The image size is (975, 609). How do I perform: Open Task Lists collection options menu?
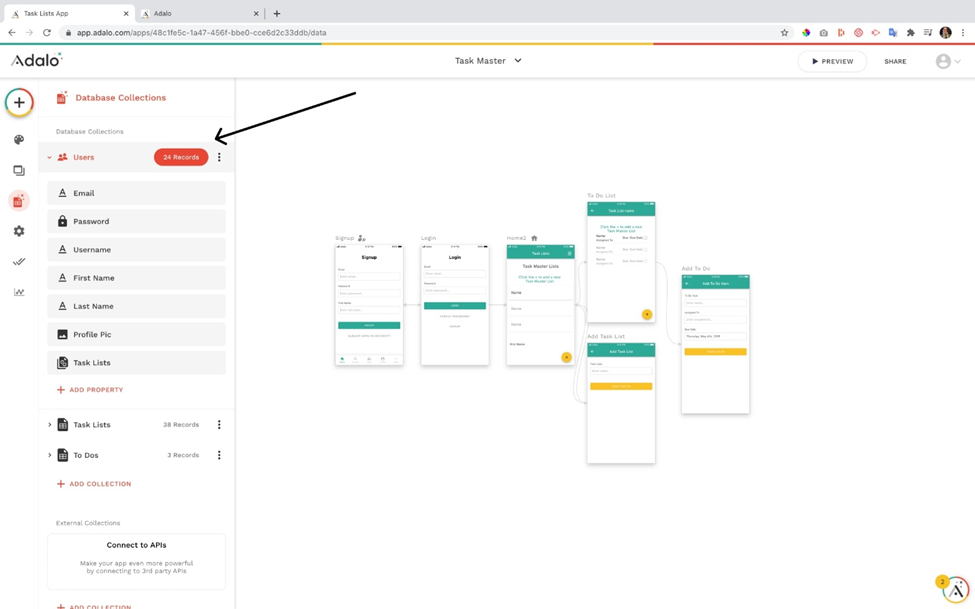click(x=219, y=425)
